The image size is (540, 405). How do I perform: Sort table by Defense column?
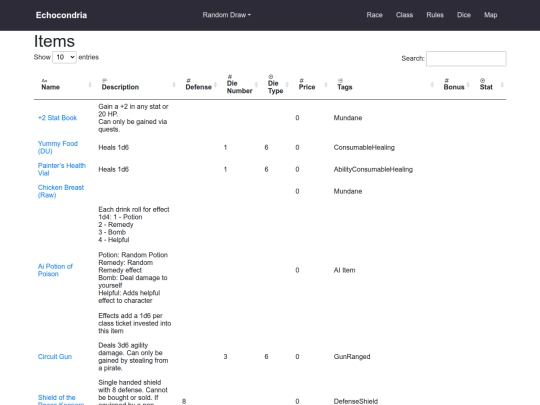pos(199,85)
